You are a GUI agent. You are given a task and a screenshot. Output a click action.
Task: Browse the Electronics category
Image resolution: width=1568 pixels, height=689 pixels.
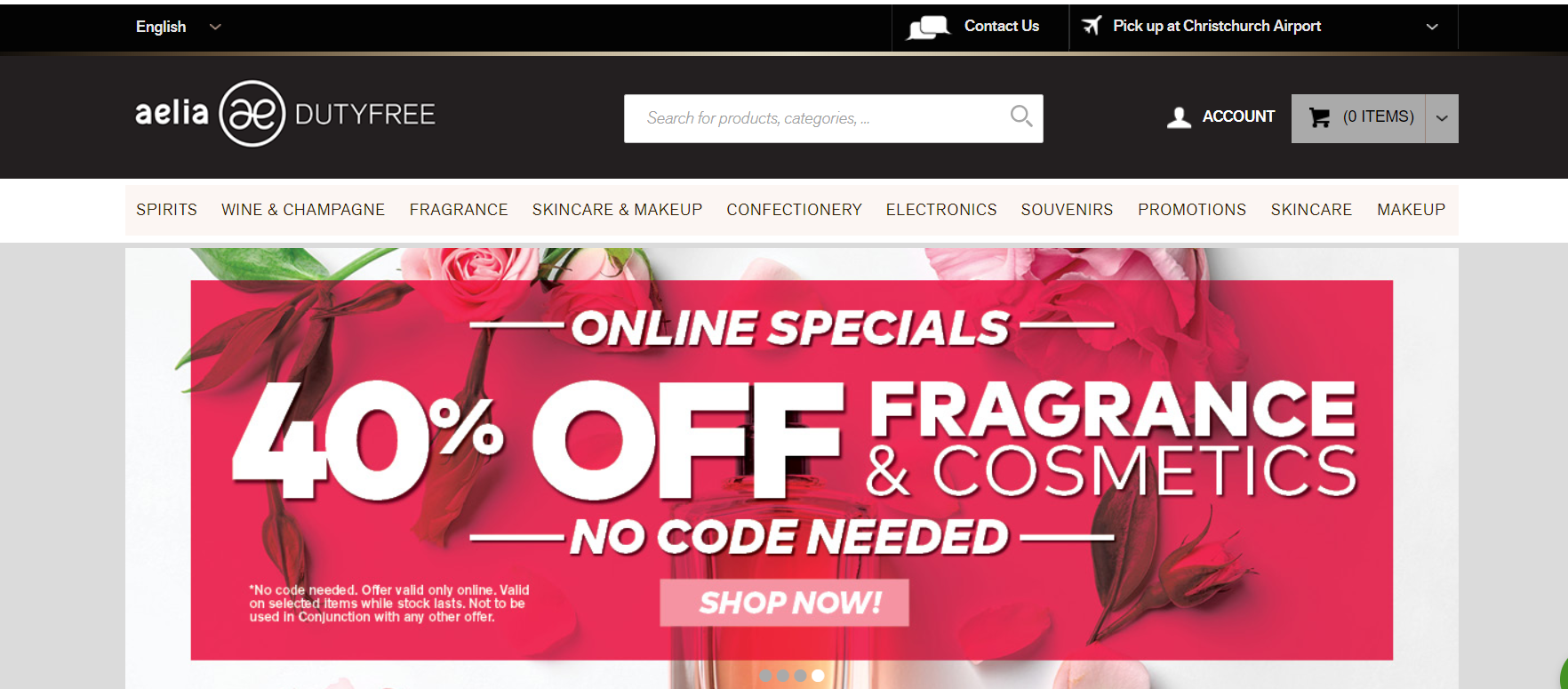(941, 210)
